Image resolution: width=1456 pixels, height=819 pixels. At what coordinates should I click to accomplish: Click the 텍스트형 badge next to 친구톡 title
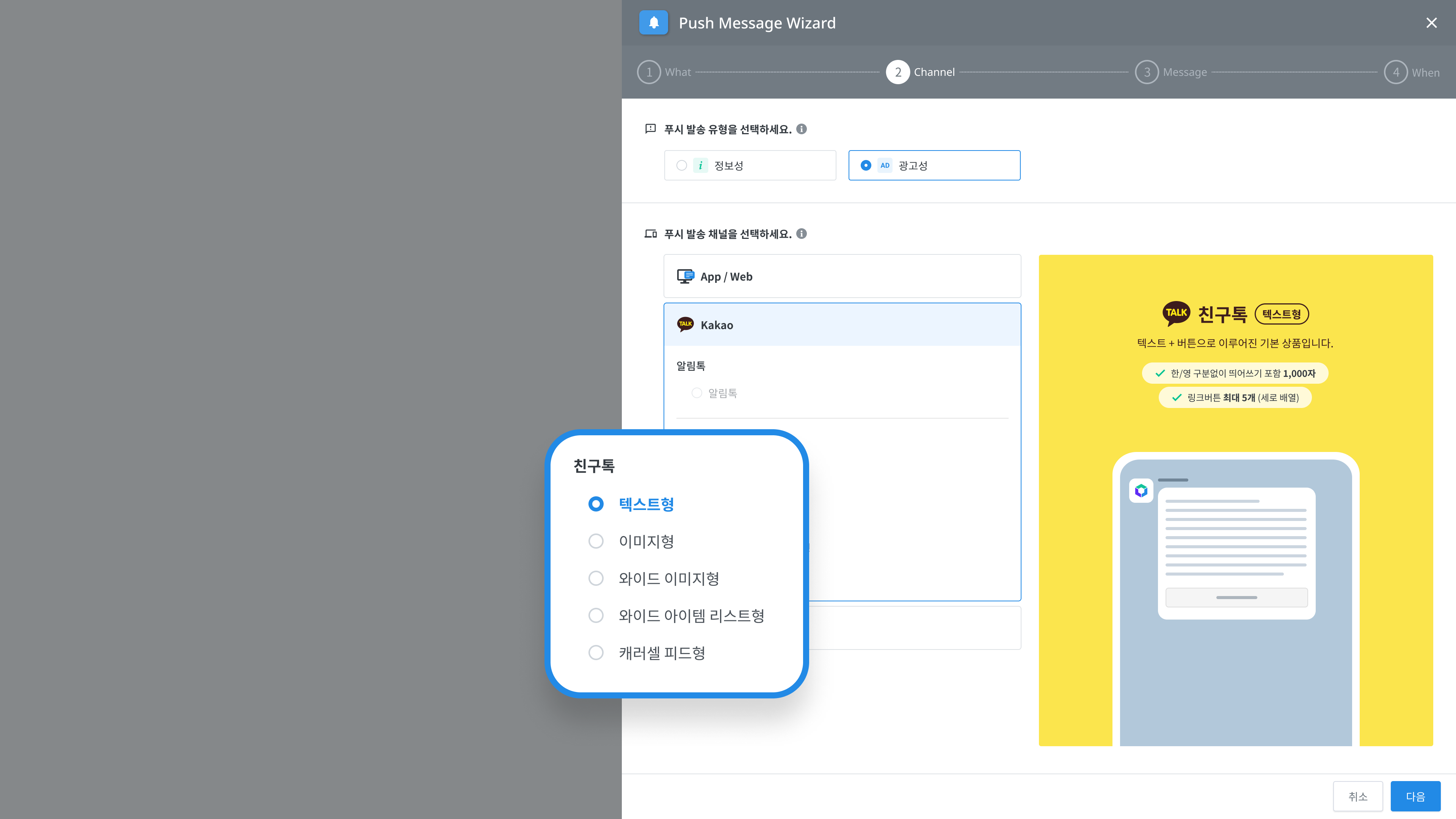pyautogui.click(x=1281, y=314)
